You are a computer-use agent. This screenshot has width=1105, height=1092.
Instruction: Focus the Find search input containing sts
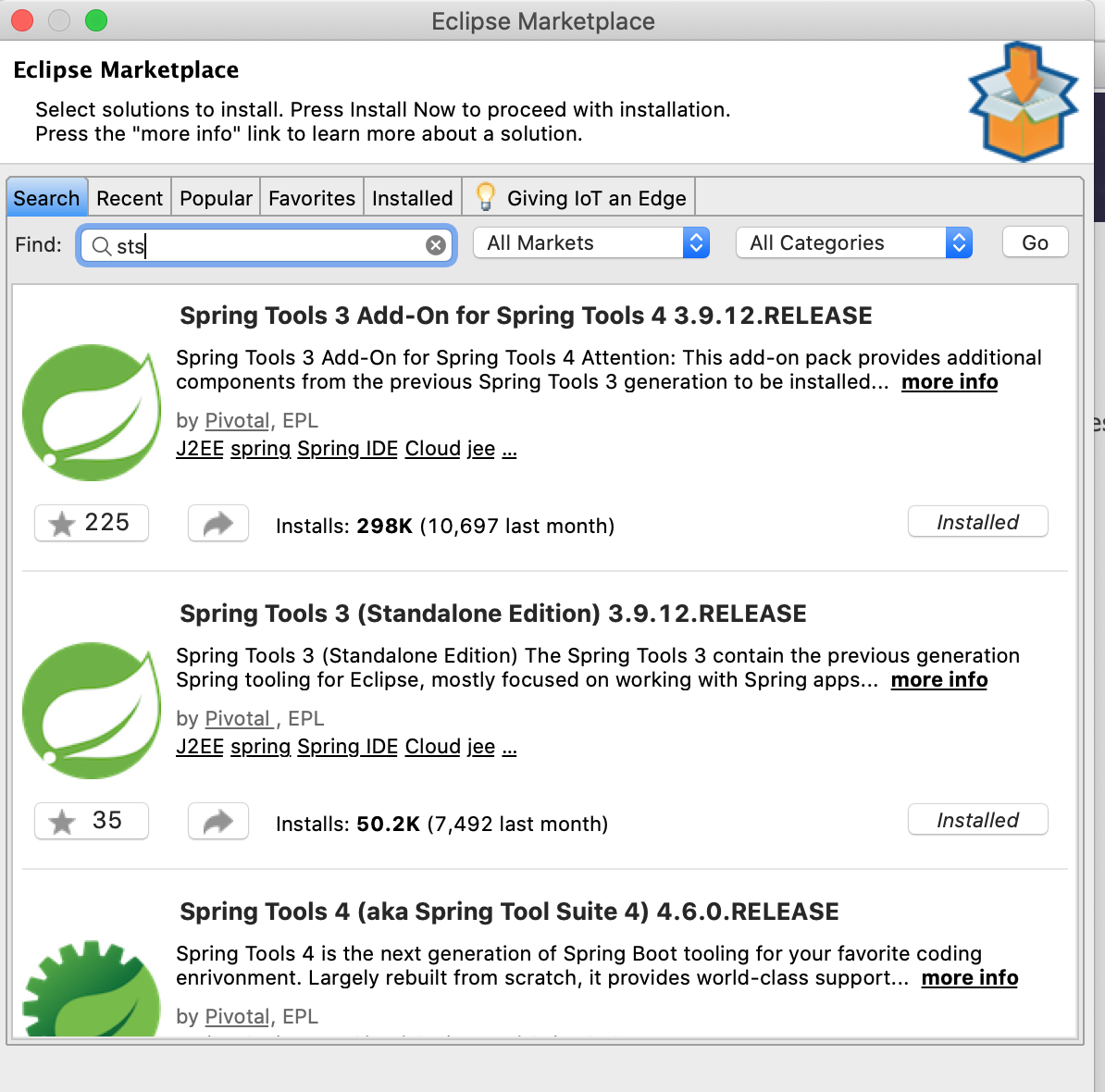point(267,245)
